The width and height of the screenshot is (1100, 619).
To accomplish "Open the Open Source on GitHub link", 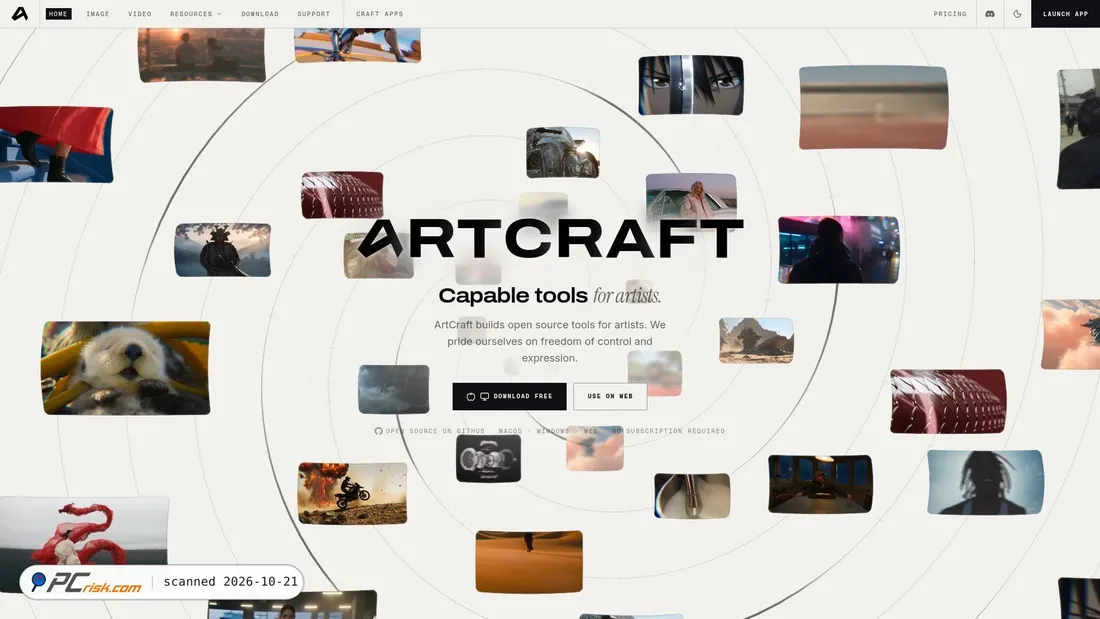I will tap(429, 431).
